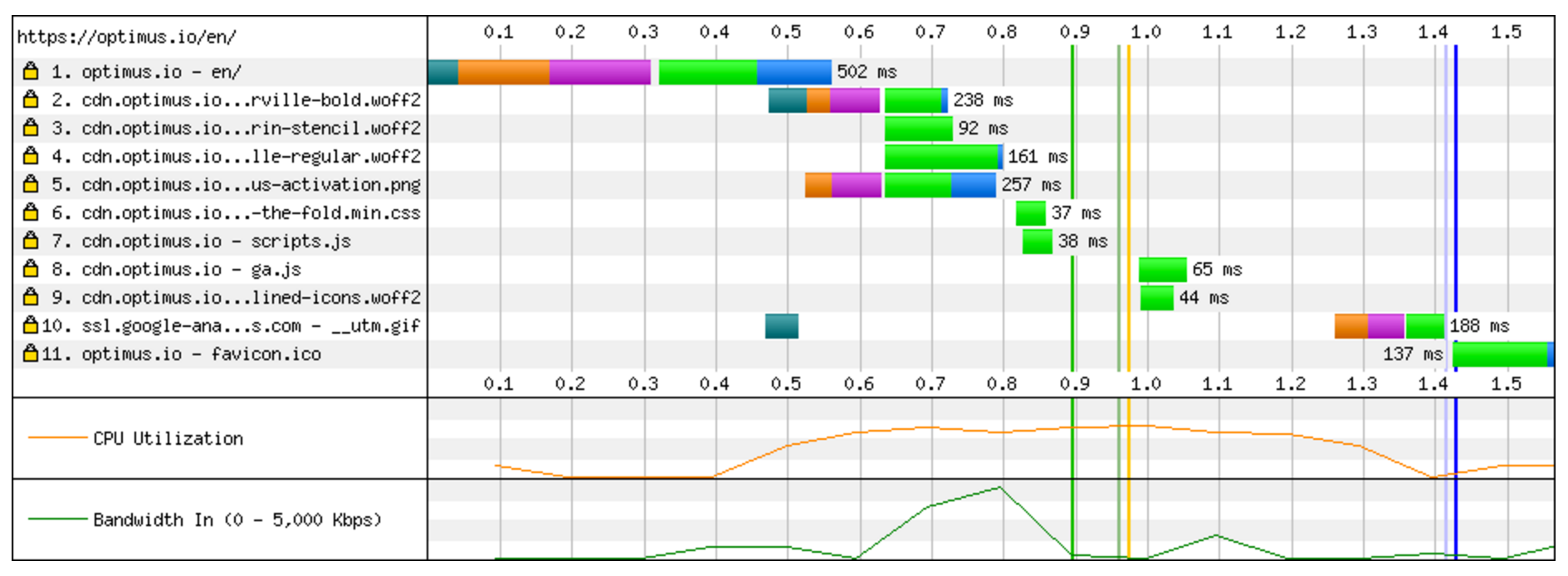Click the lock icon next to ga.js
Viewport: 1568px width, 576px height.
click(x=31, y=269)
